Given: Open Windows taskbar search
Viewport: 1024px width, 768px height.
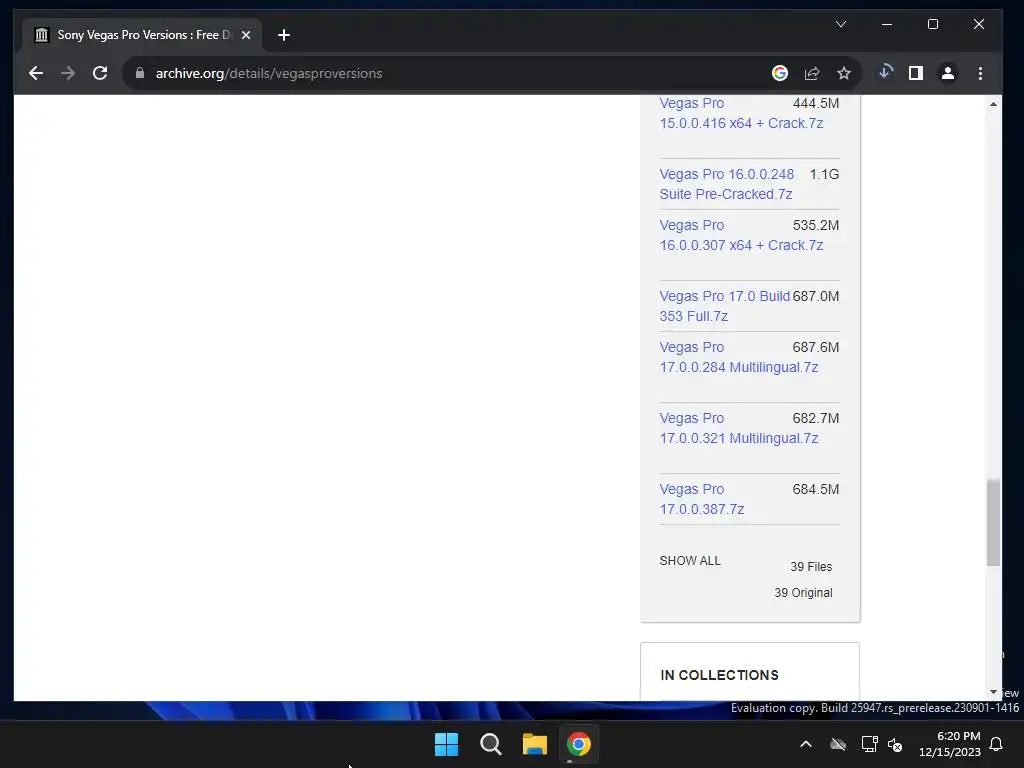Looking at the screenshot, I should pyautogui.click(x=490, y=744).
